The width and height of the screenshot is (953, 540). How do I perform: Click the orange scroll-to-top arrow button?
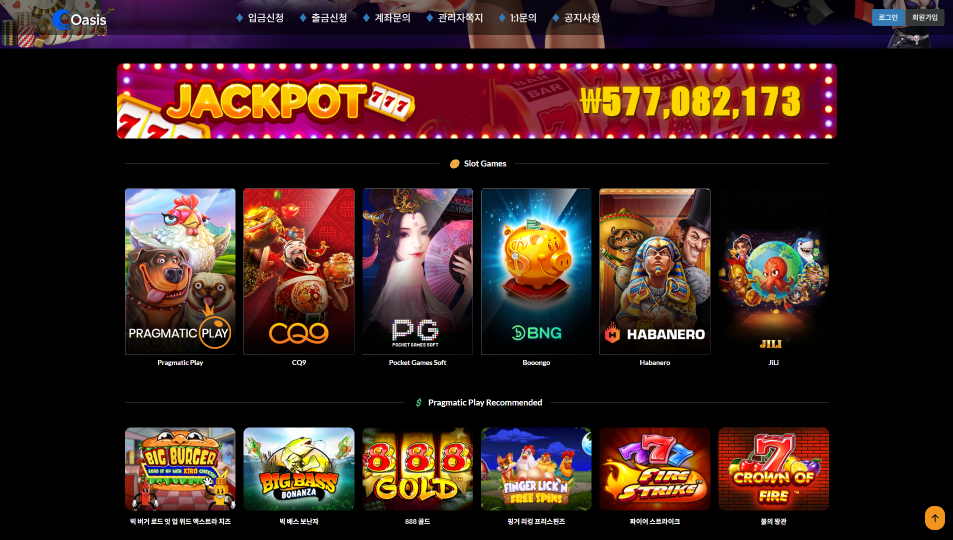934,518
